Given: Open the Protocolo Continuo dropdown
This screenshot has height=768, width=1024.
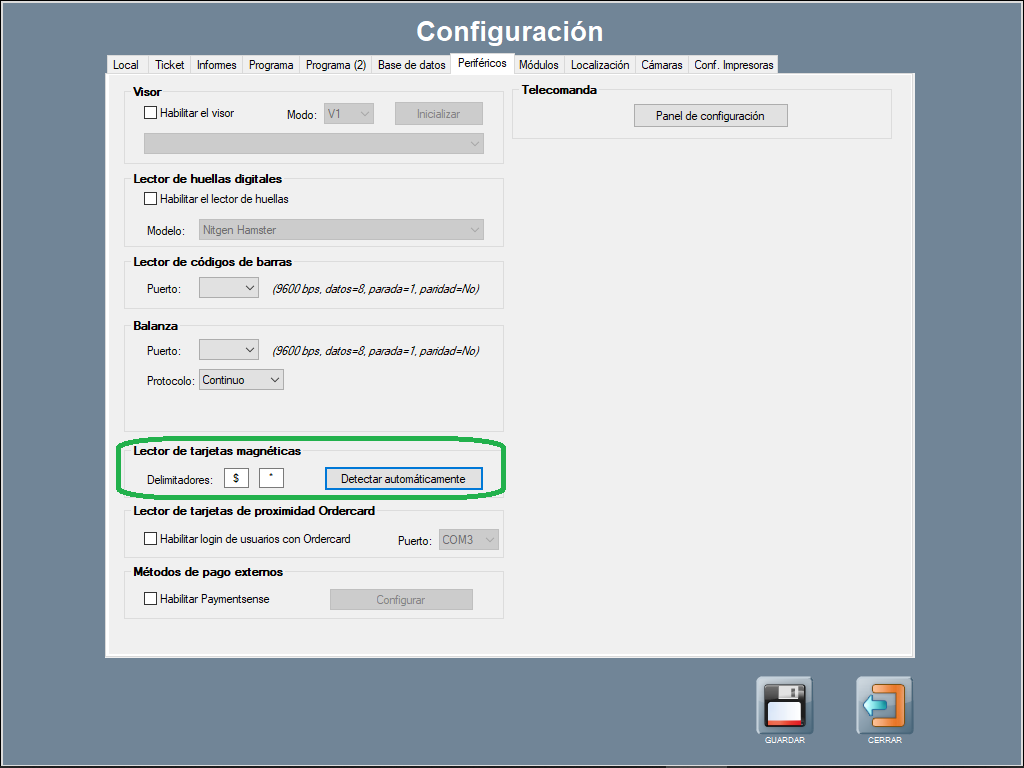Looking at the screenshot, I should (241, 380).
